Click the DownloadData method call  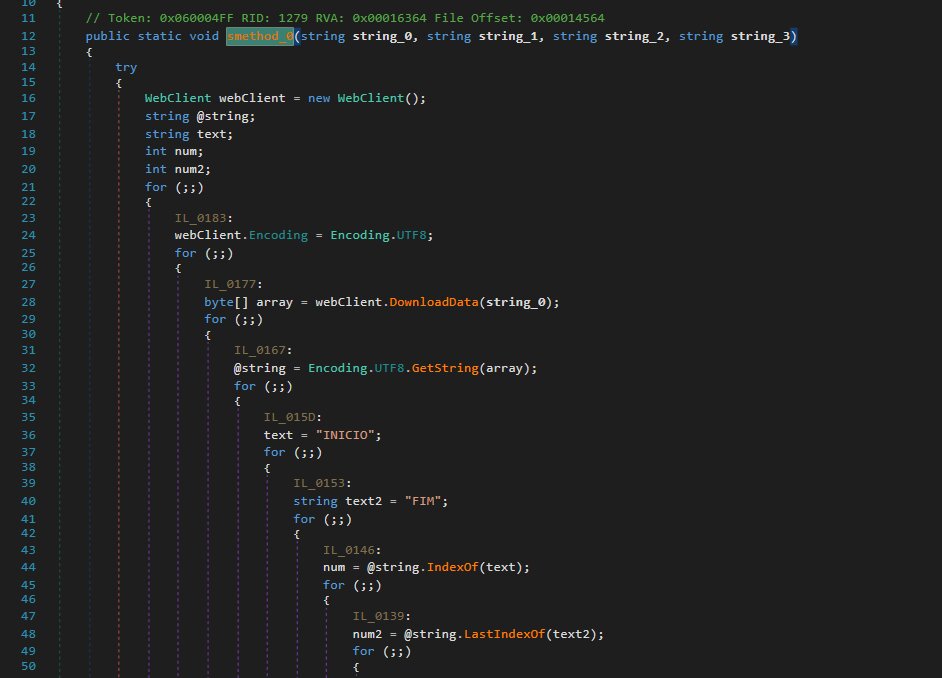click(433, 302)
